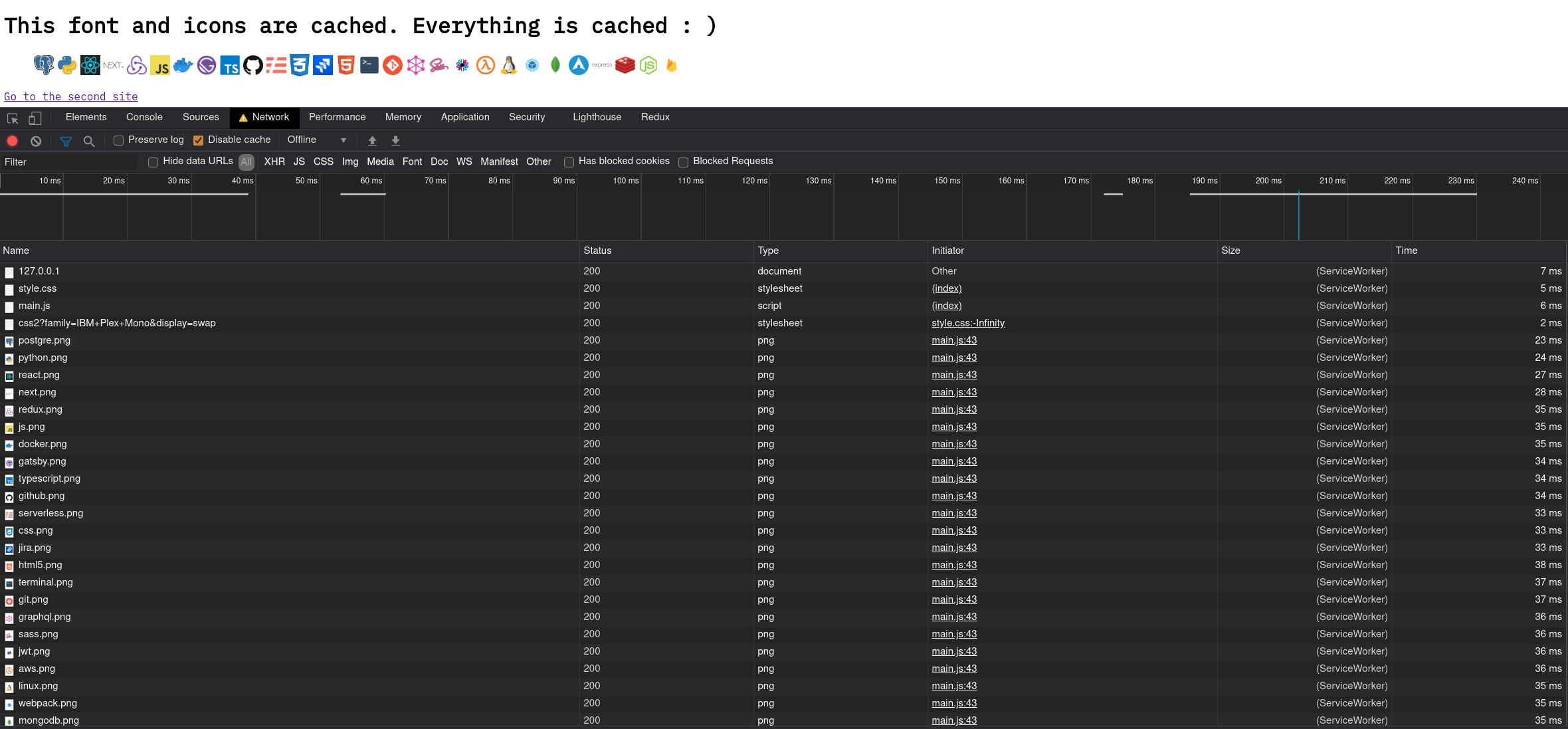Click the export HAR download arrow
The height and width of the screenshot is (729, 1568).
point(395,140)
